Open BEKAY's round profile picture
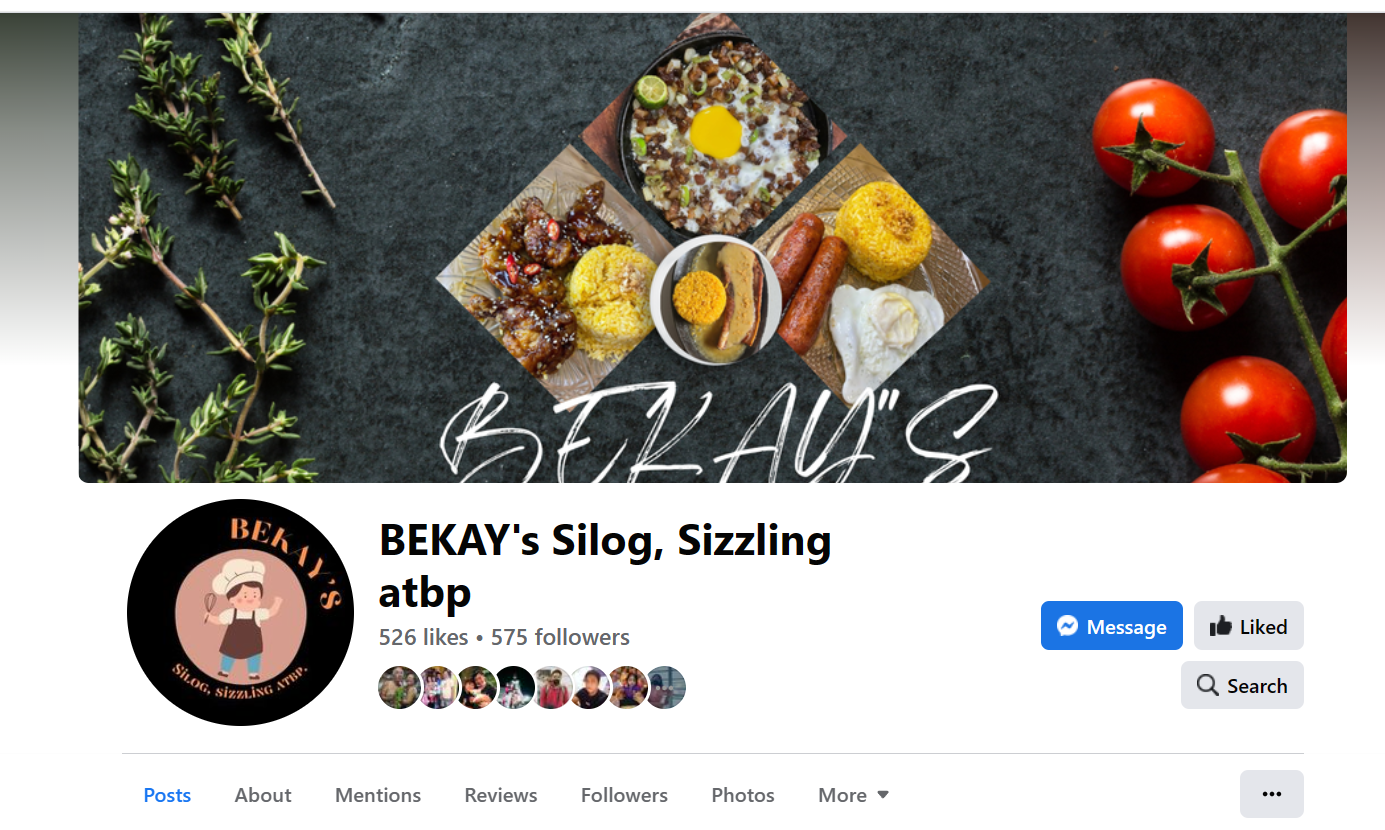The height and width of the screenshot is (830, 1385). point(240,612)
